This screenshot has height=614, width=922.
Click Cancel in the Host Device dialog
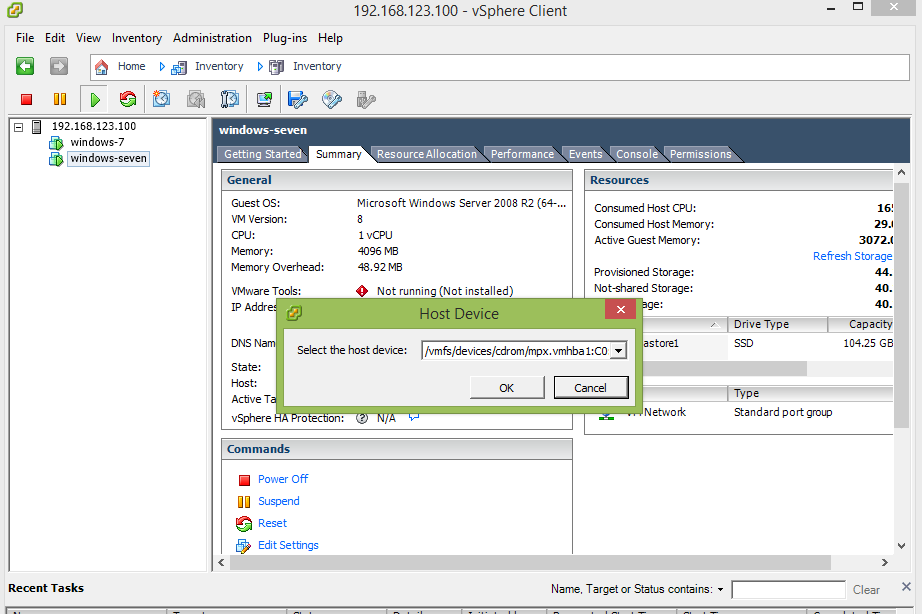[x=590, y=388]
